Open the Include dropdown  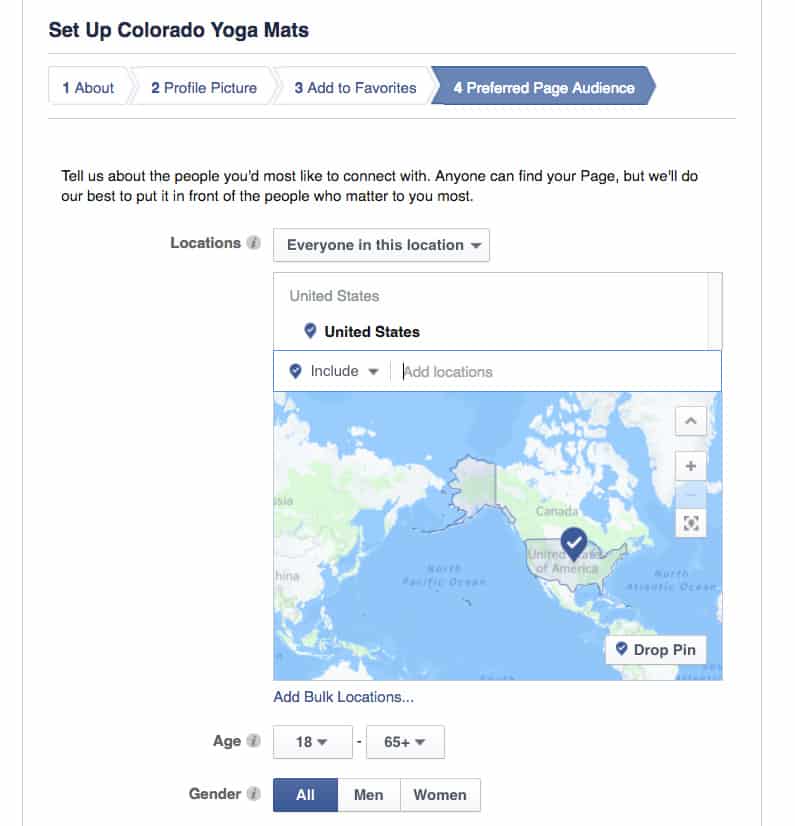pyautogui.click(x=334, y=371)
